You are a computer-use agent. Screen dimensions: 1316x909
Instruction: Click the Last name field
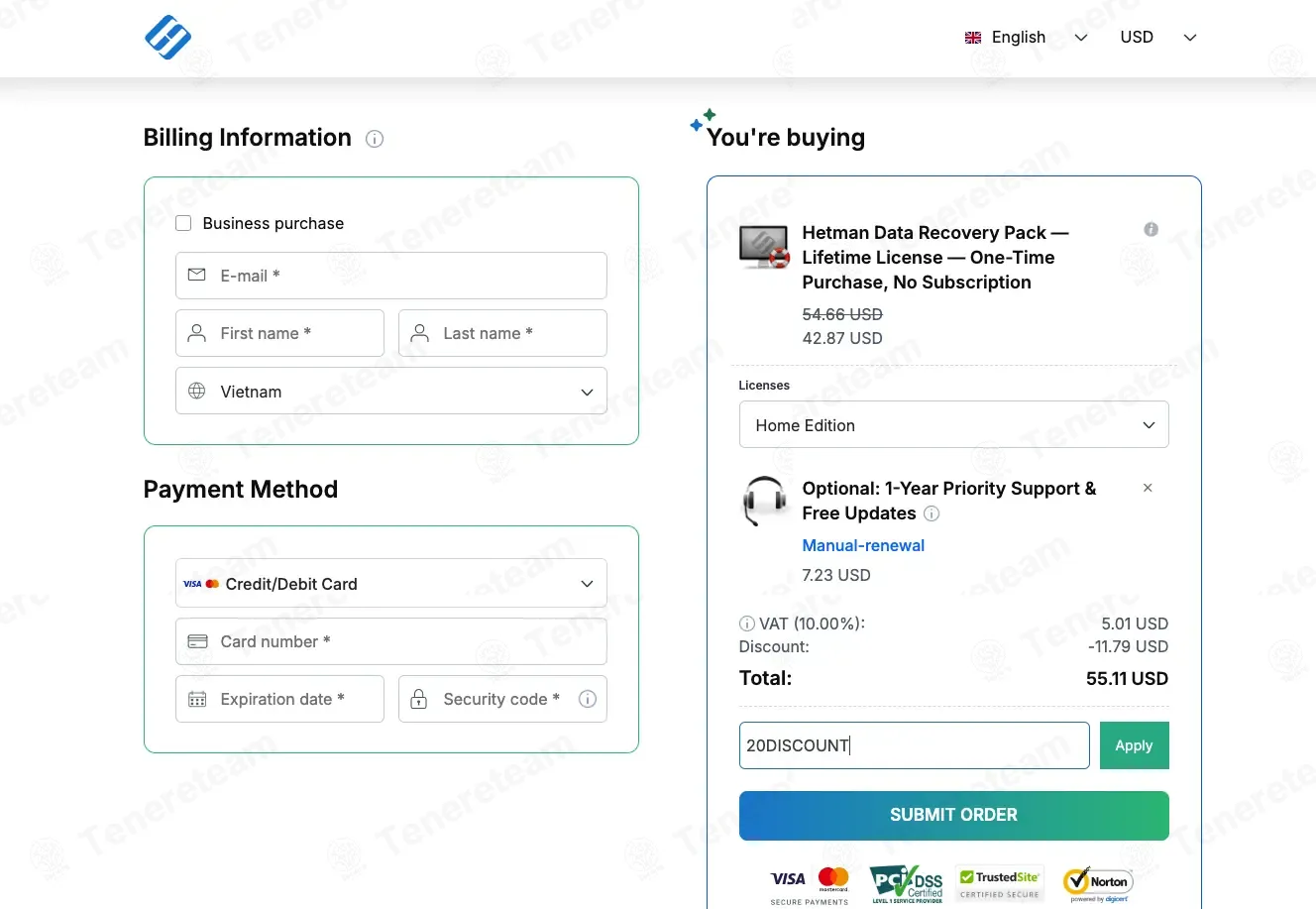tap(502, 333)
